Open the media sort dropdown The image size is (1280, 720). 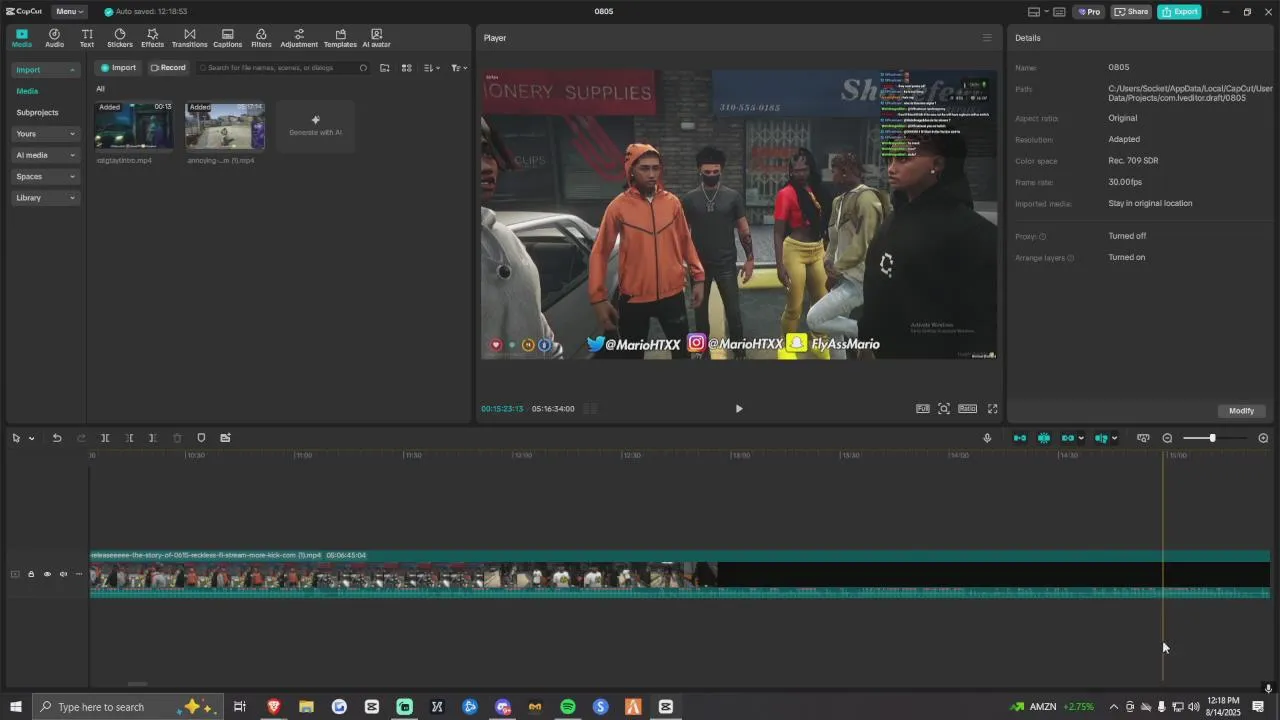(x=431, y=68)
